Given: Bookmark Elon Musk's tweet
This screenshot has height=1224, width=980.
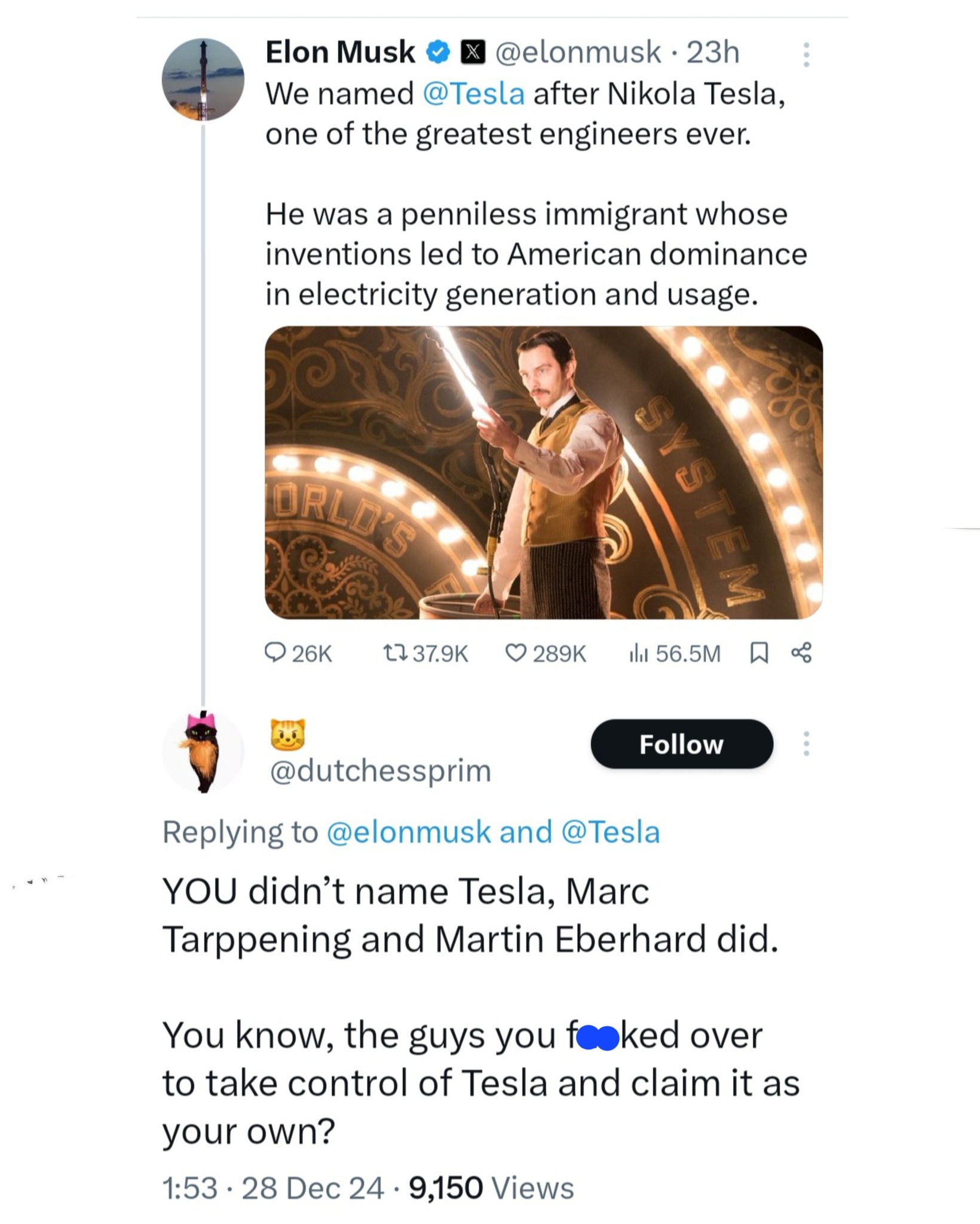Looking at the screenshot, I should click(758, 653).
